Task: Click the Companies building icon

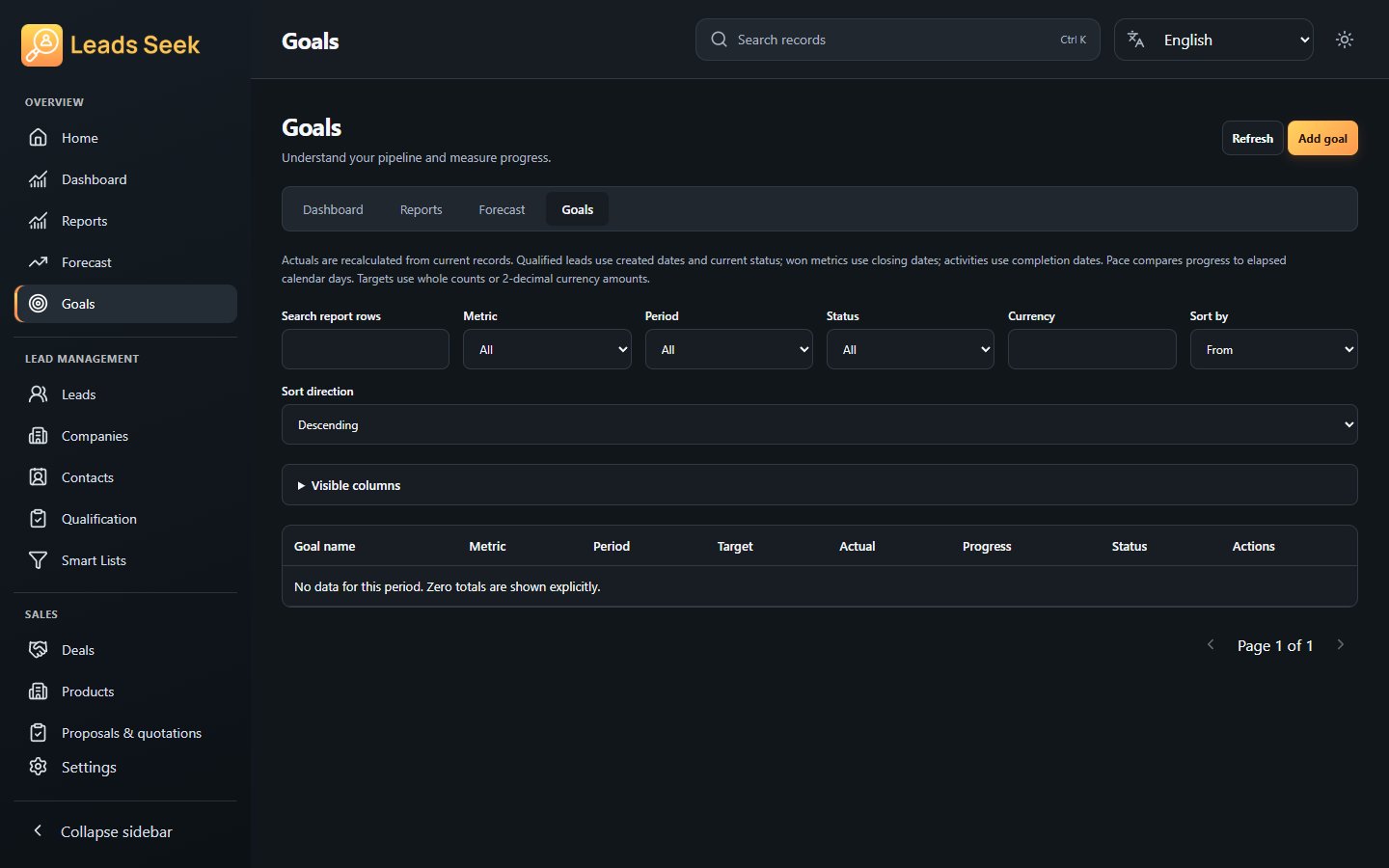Action: tap(39, 436)
